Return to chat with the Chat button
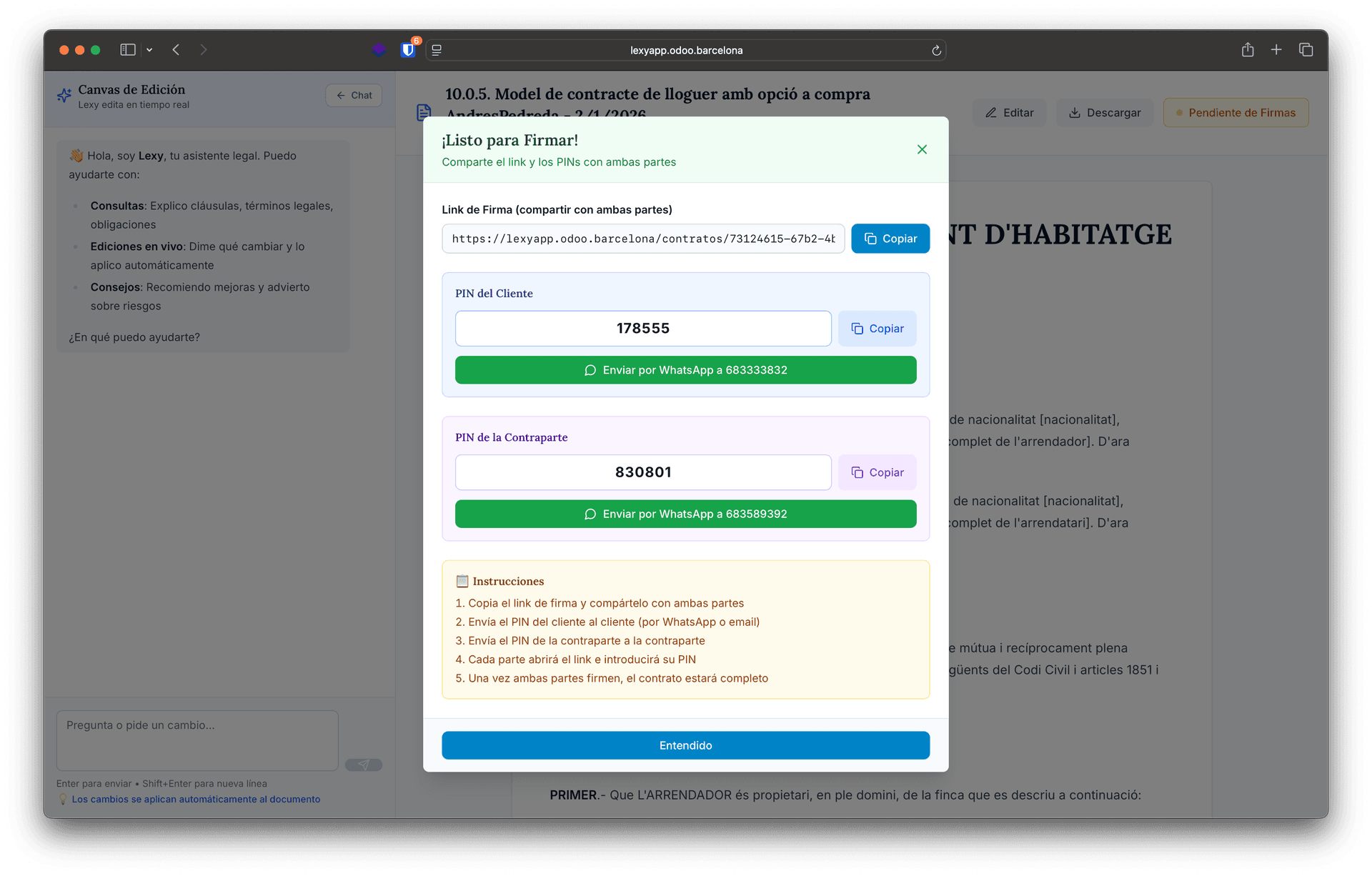 pyautogui.click(x=353, y=95)
